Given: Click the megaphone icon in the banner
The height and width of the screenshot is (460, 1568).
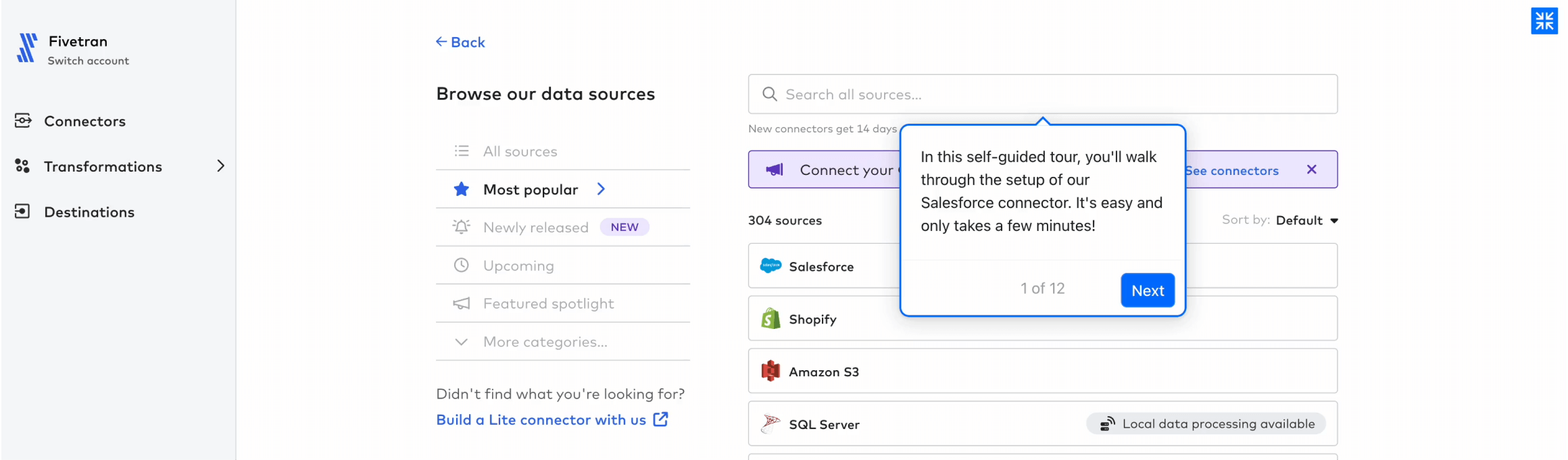Looking at the screenshot, I should pos(775,170).
